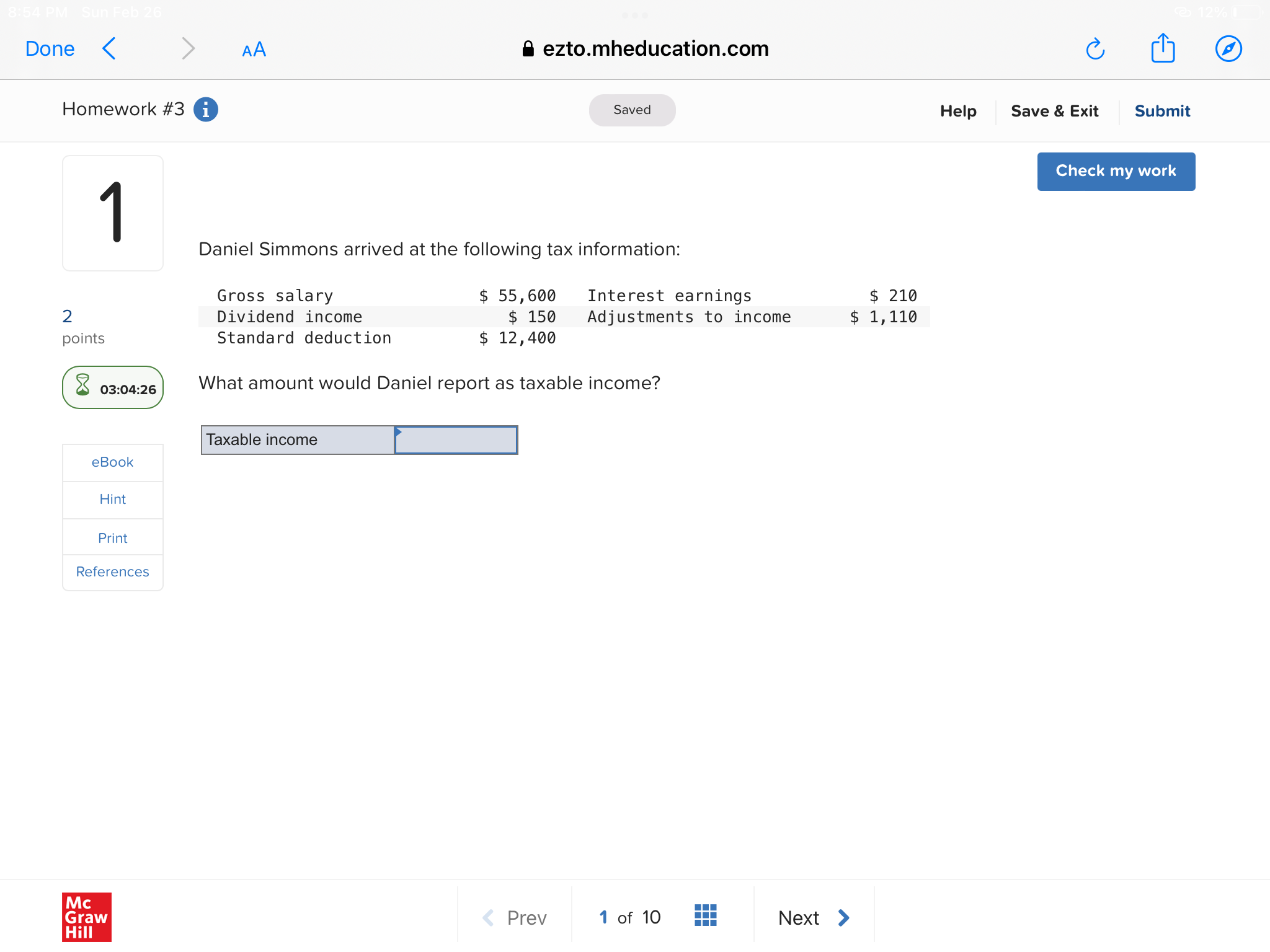Open the eBook resource
This screenshot has width=1270, height=952.
click(112, 462)
